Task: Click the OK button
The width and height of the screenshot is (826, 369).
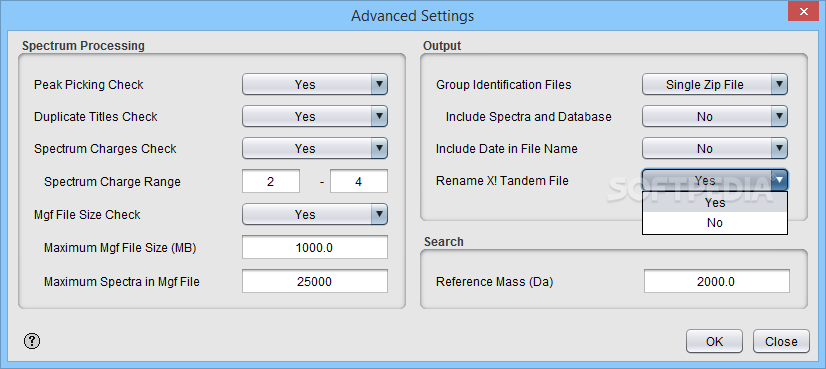Action: click(x=714, y=342)
